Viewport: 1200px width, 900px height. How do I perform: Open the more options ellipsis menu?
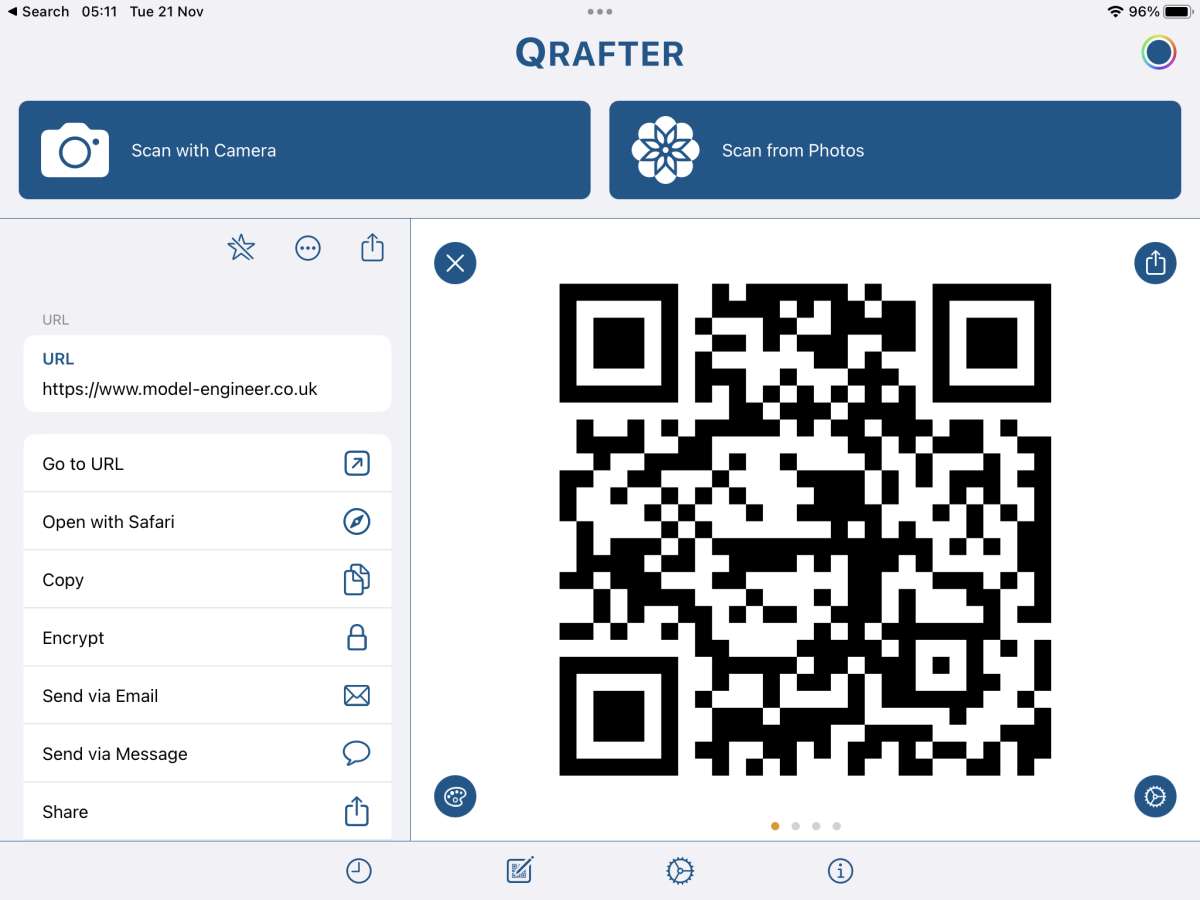click(308, 248)
